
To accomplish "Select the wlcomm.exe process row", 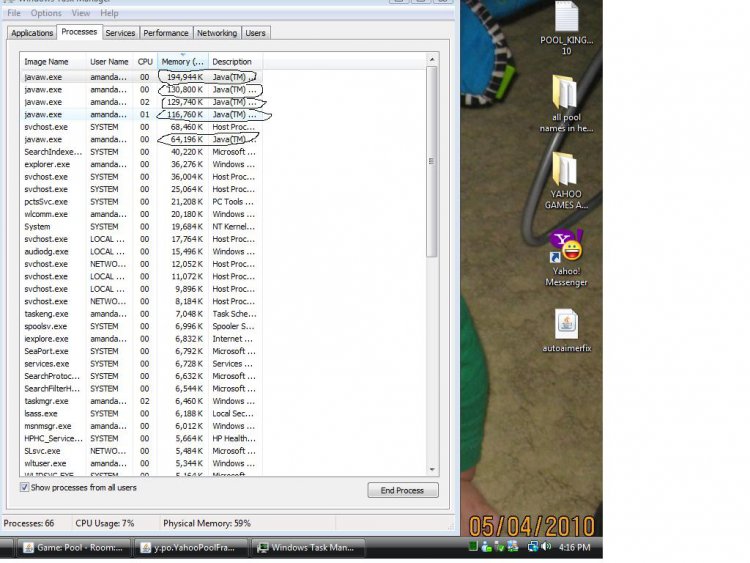I will tap(142, 214).
